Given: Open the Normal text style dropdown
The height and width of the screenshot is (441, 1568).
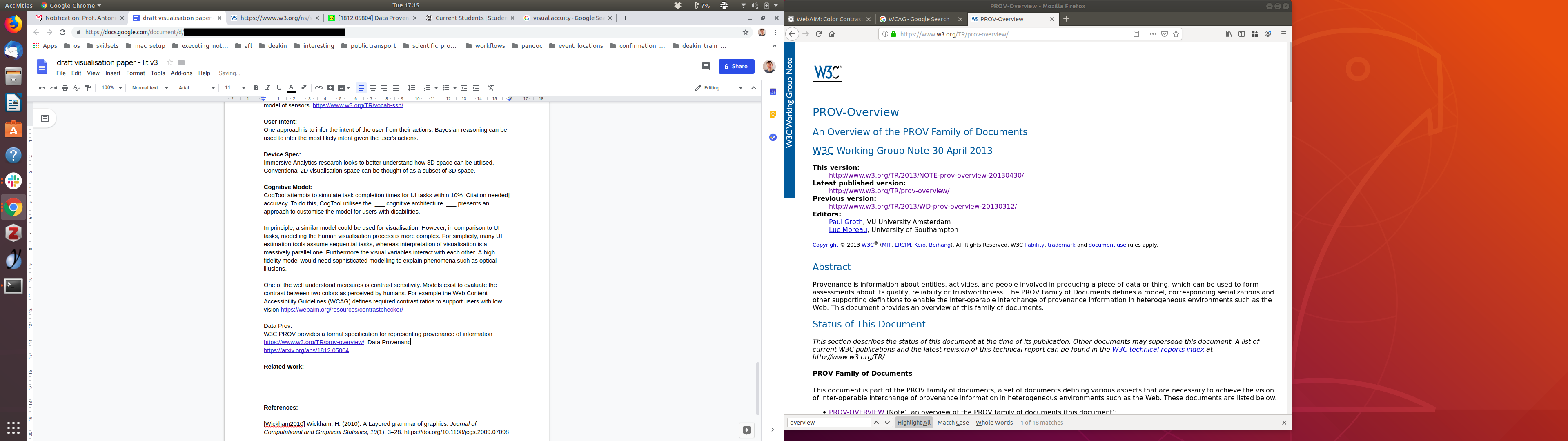Looking at the screenshot, I should pos(150,88).
